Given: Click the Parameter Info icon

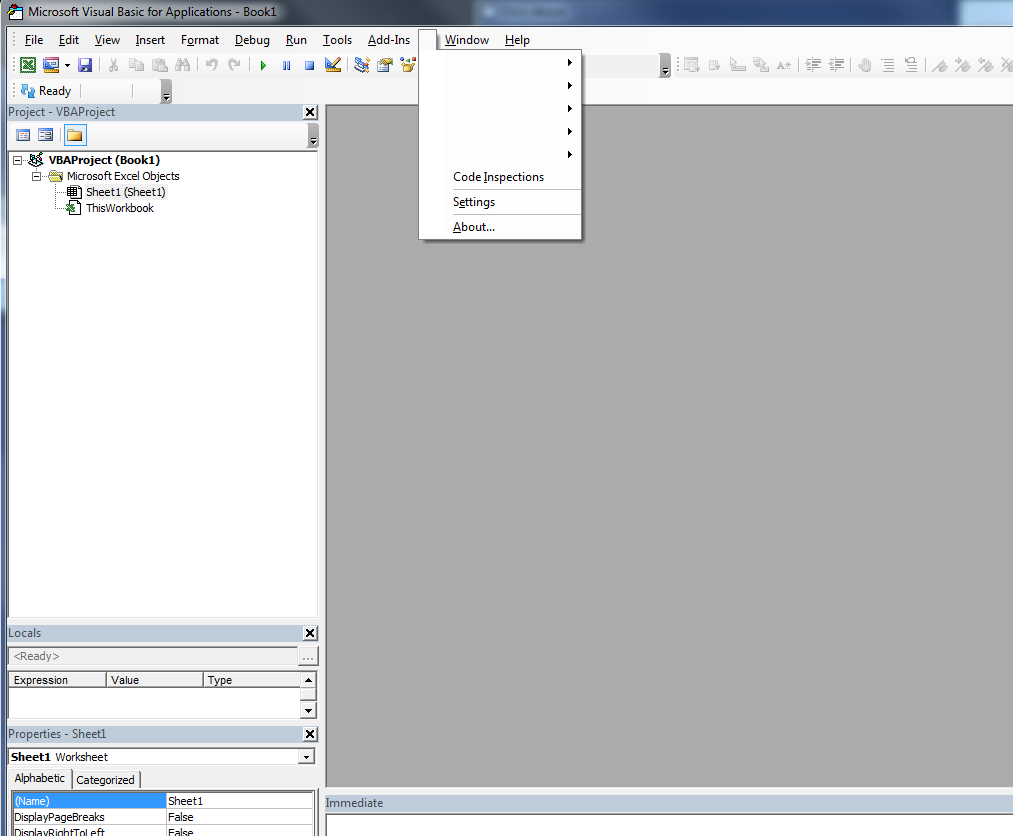Looking at the screenshot, I should 761,65.
